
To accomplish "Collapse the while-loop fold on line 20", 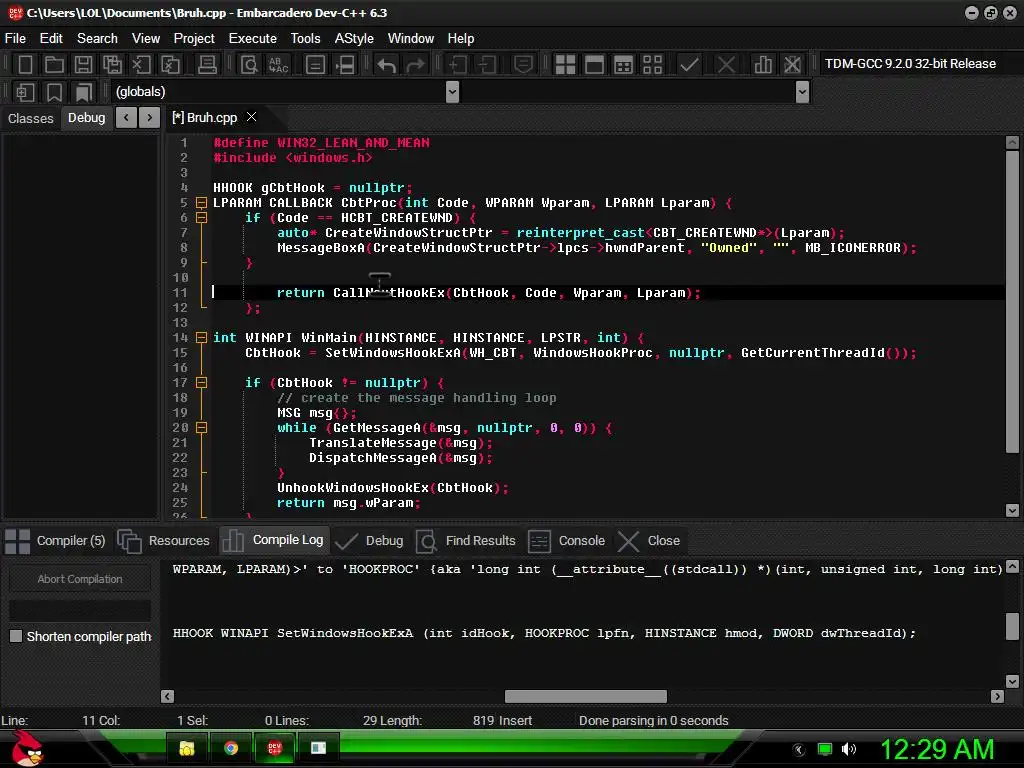I will [x=201, y=428].
